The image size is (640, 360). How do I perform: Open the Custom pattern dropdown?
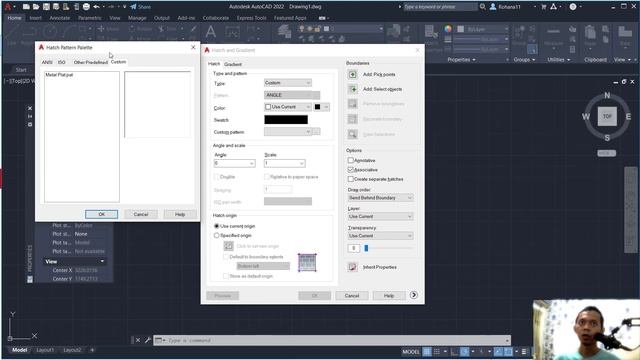(x=288, y=132)
